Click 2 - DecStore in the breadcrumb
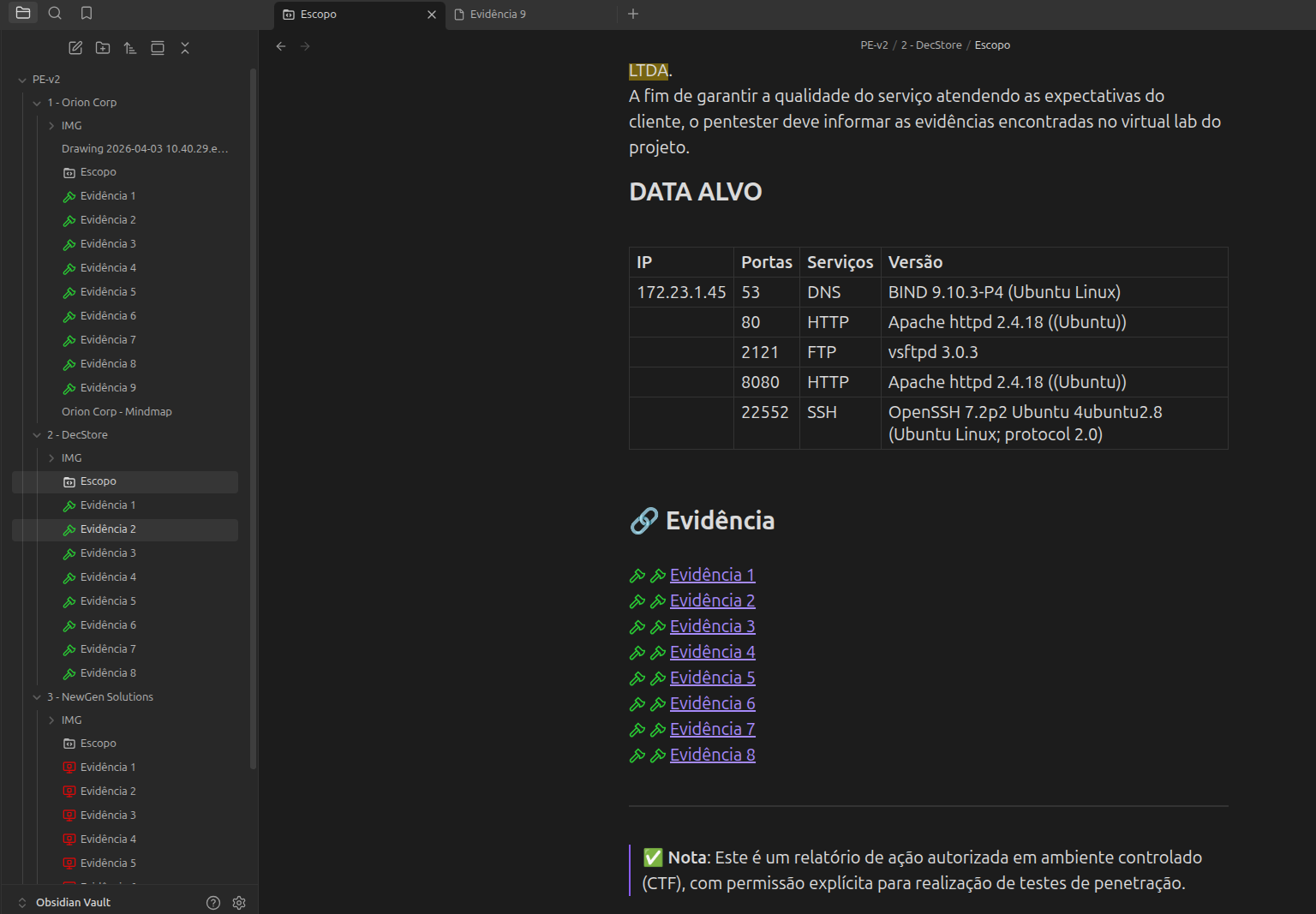 [931, 45]
